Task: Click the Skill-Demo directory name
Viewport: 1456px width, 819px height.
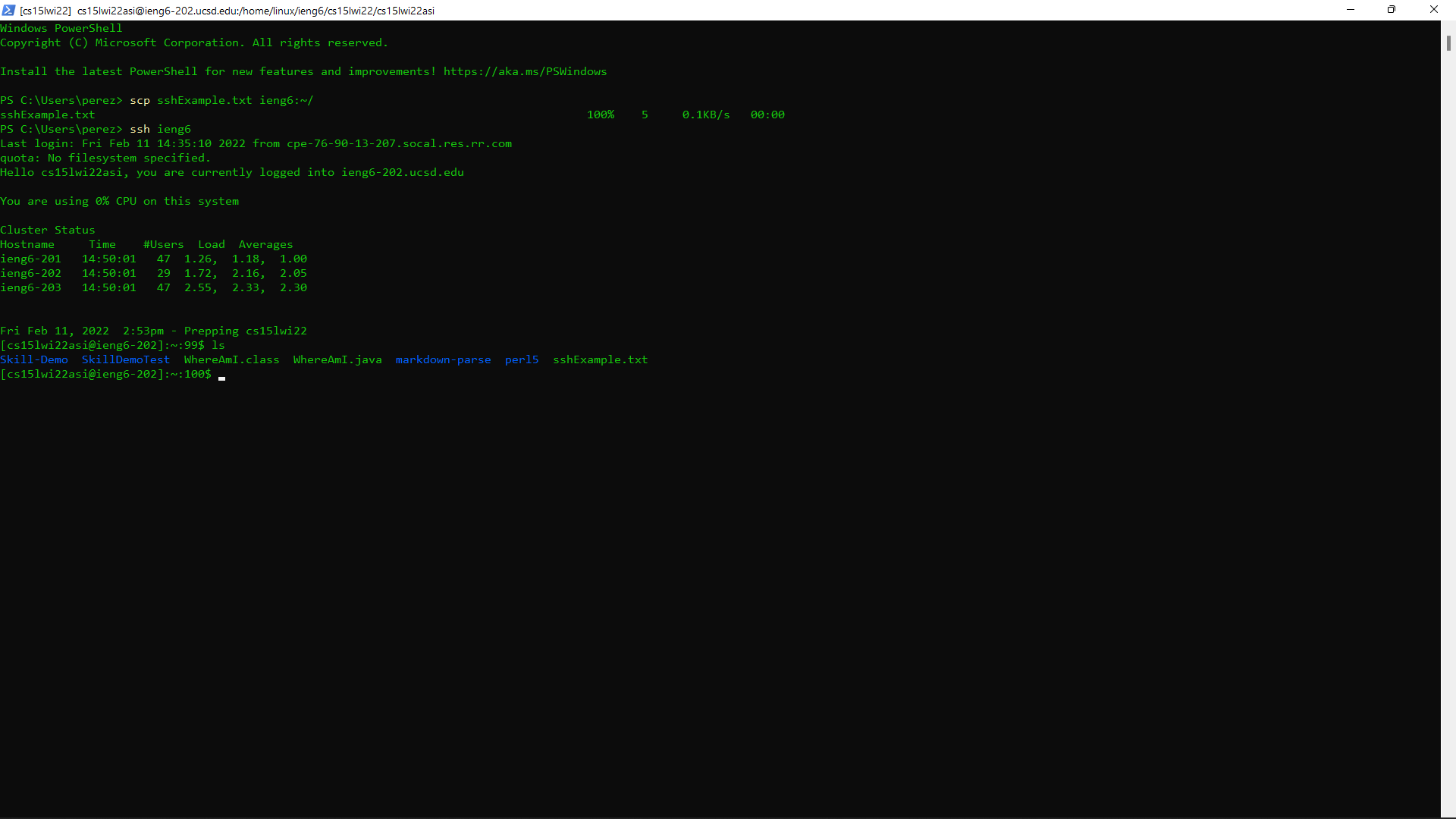Action: (x=34, y=359)
